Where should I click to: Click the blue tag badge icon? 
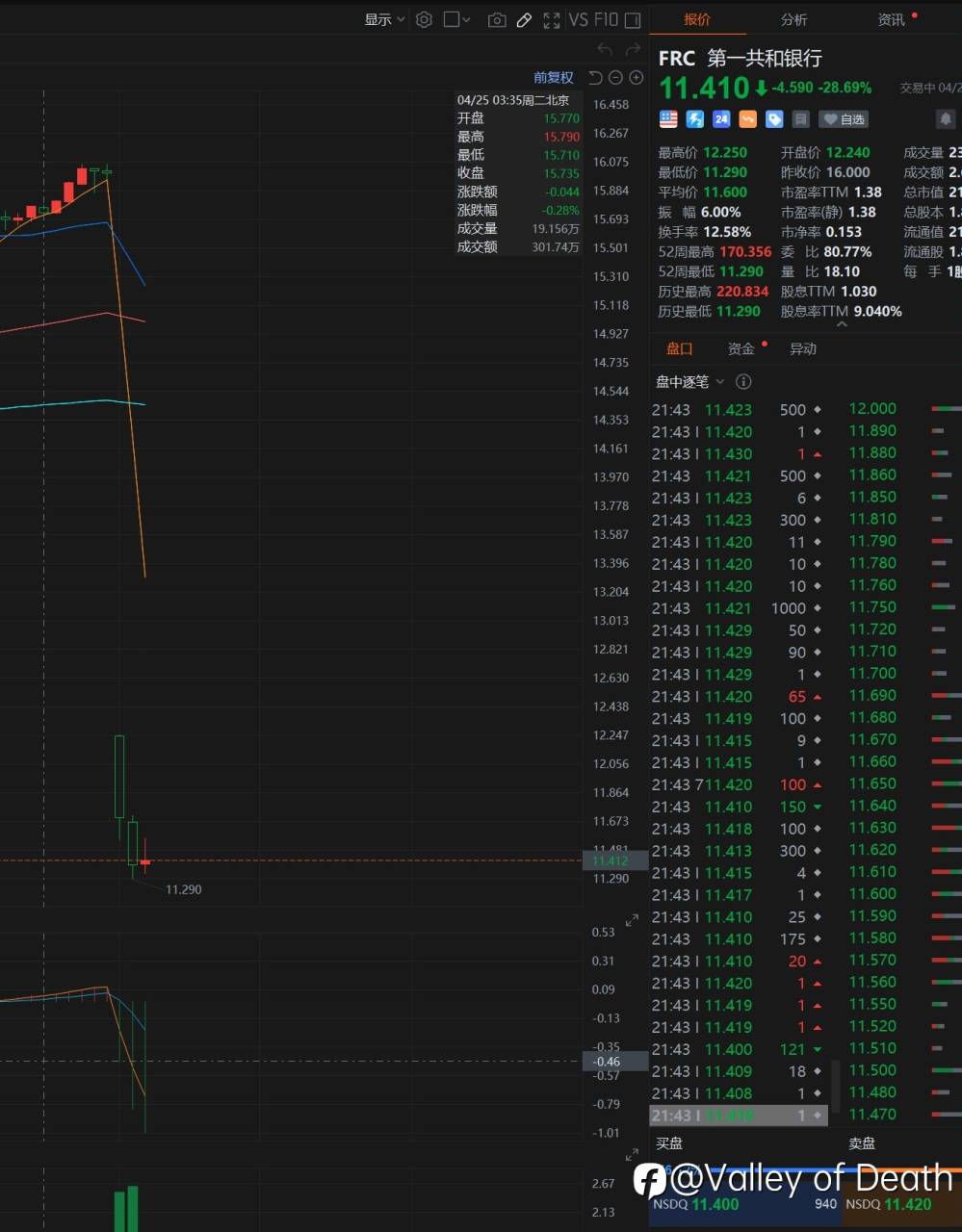774,119
